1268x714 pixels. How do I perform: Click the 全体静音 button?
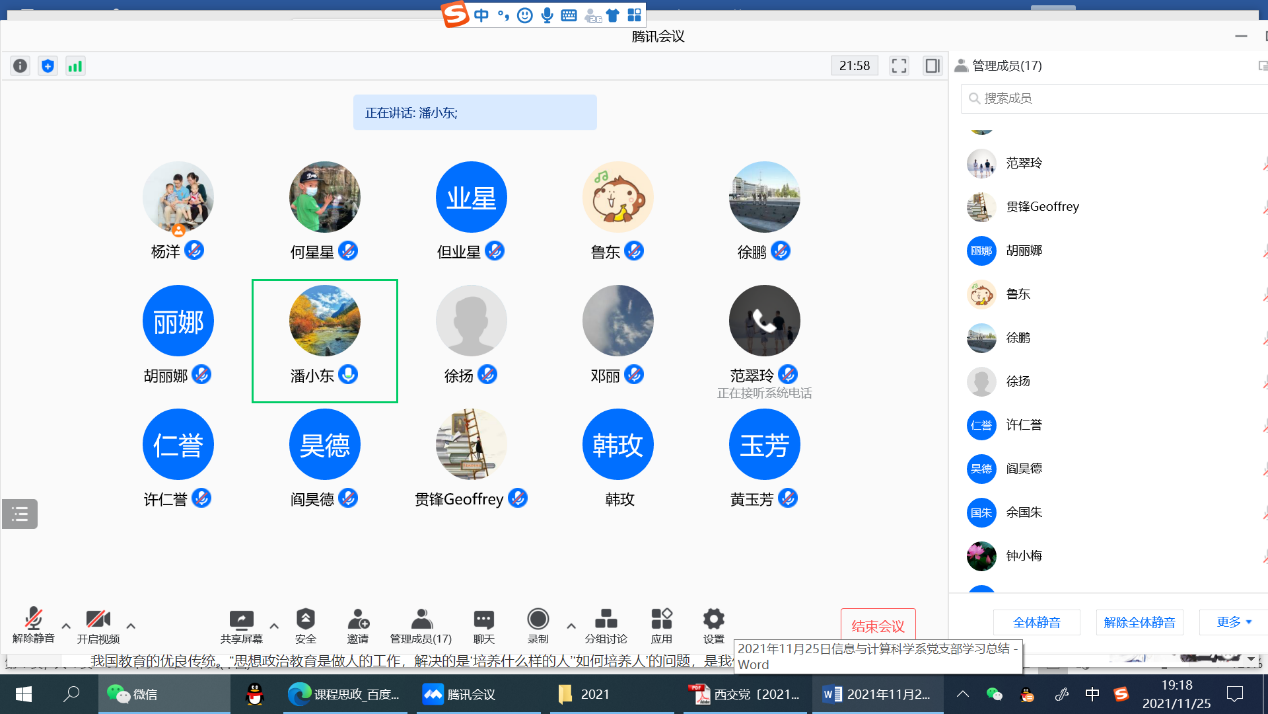[1037, 622]
